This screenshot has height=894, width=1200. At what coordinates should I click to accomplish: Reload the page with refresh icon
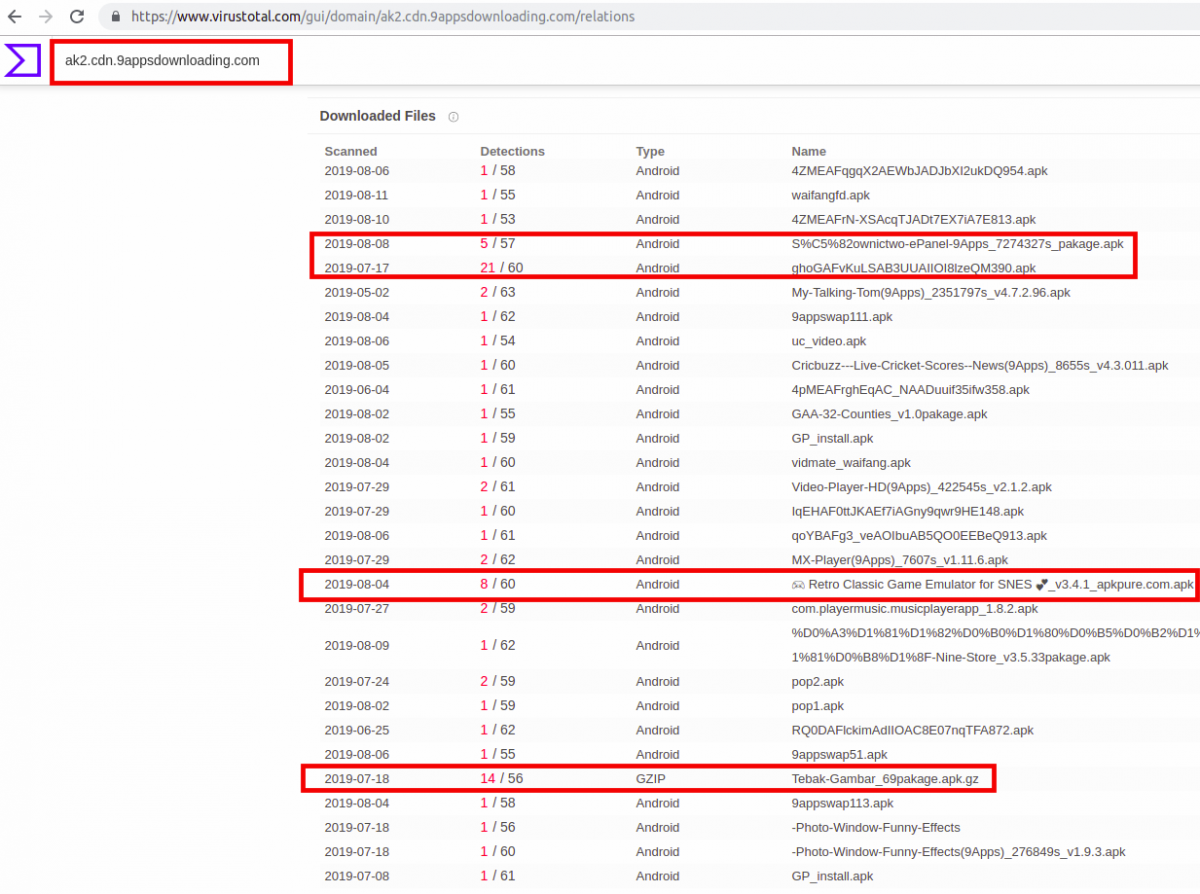coord(76,17)
